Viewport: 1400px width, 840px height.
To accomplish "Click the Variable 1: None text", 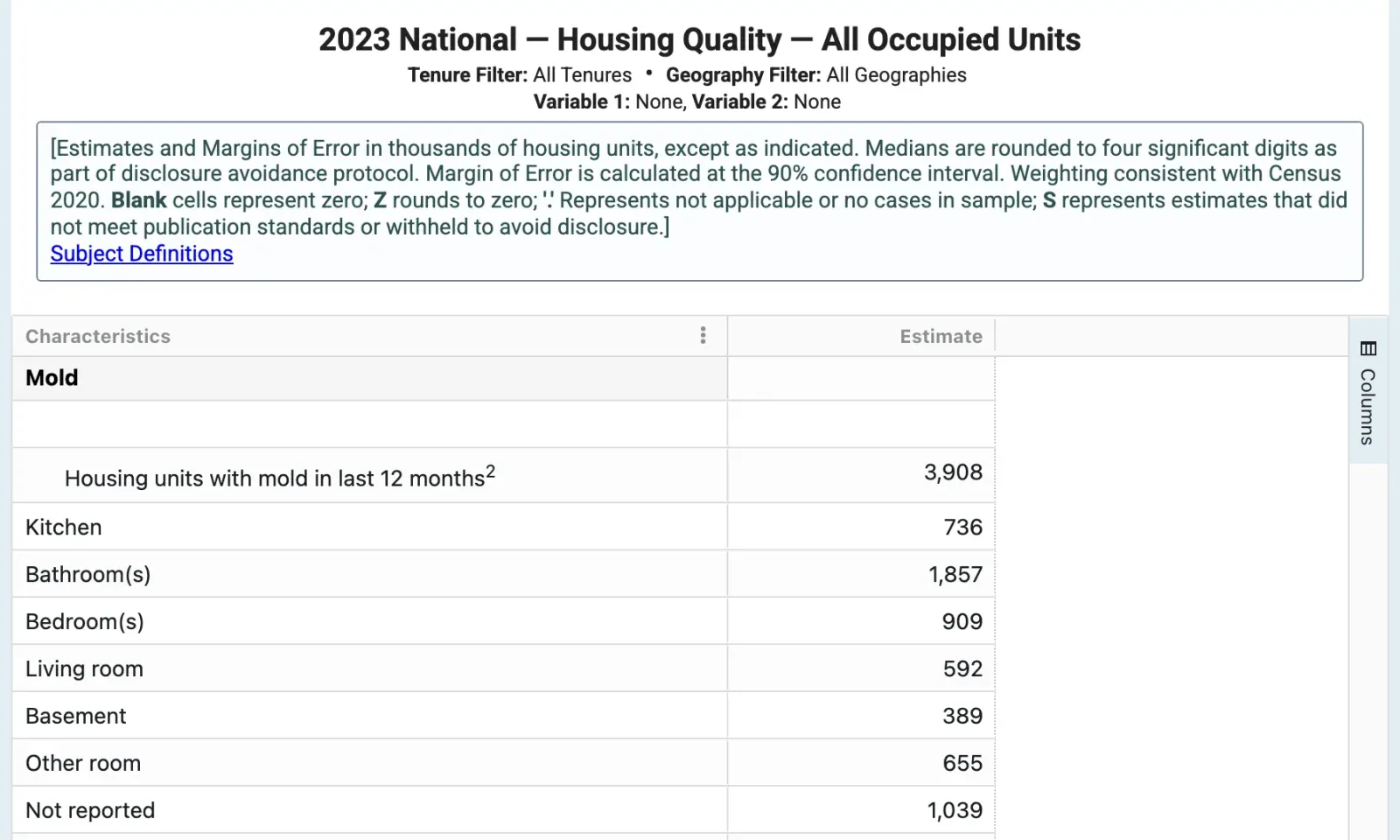I will 609,101.
